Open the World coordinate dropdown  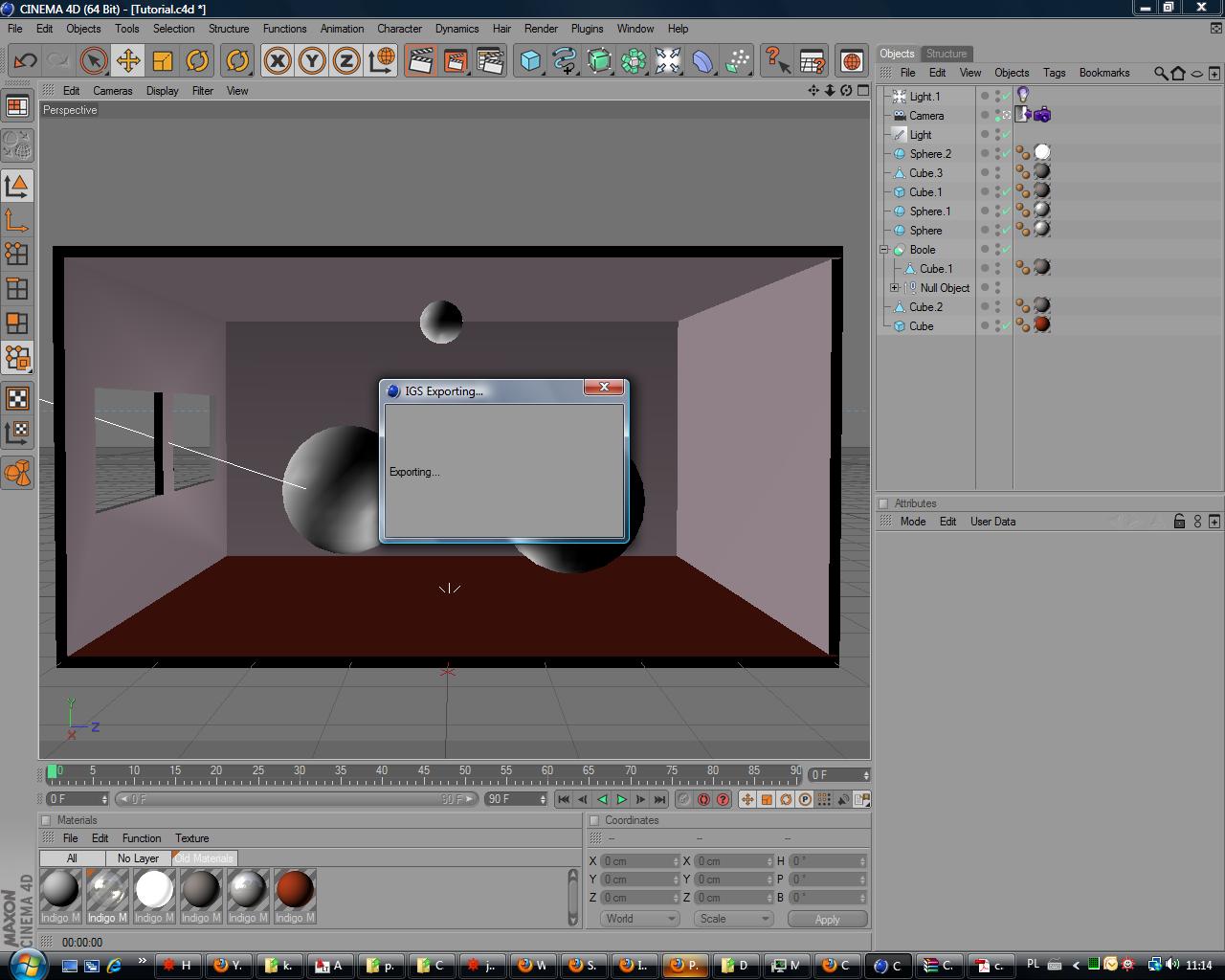click(x=639, y=919)
